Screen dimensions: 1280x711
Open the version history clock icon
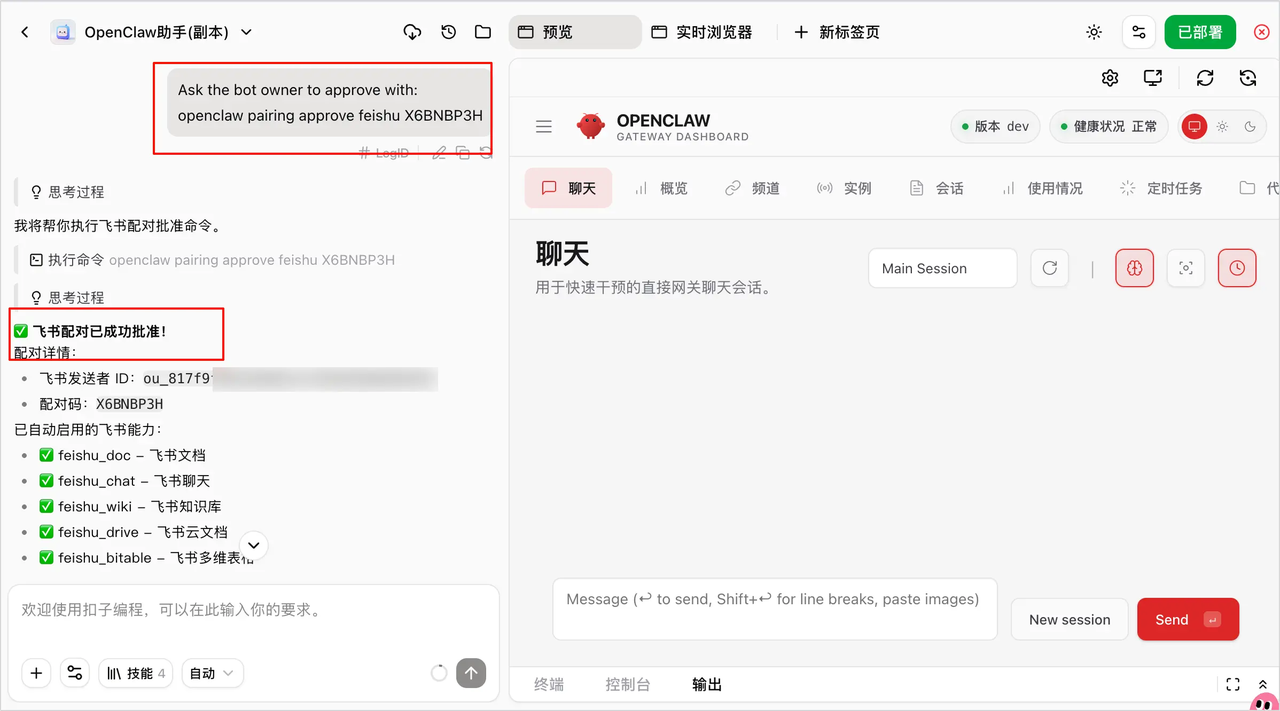[448, 32]
